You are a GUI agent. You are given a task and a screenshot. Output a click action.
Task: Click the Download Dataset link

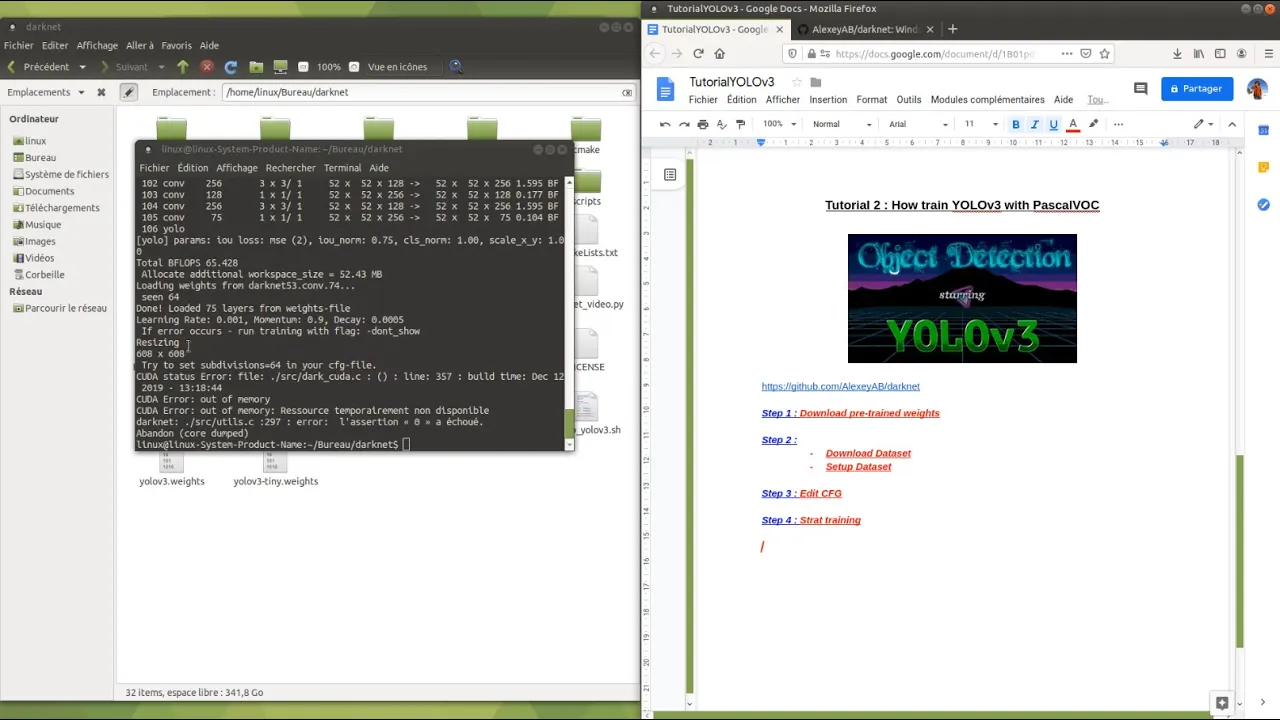tap(868, 453)
